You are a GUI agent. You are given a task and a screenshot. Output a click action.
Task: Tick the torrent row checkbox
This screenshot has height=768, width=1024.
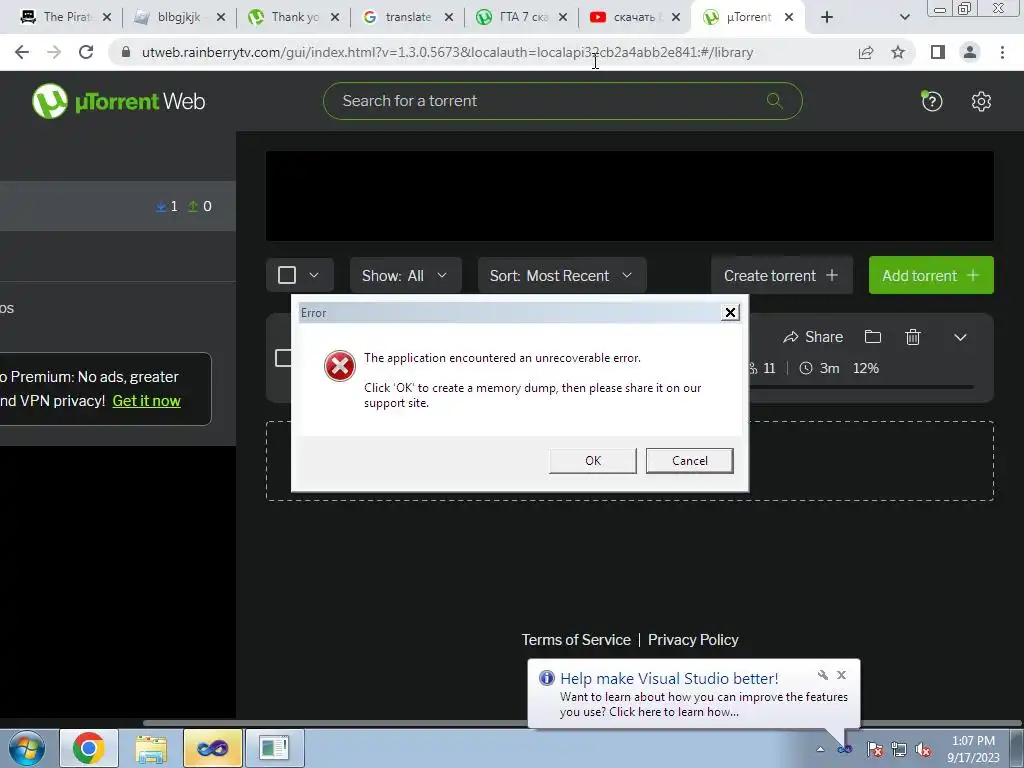coord(283,358)
